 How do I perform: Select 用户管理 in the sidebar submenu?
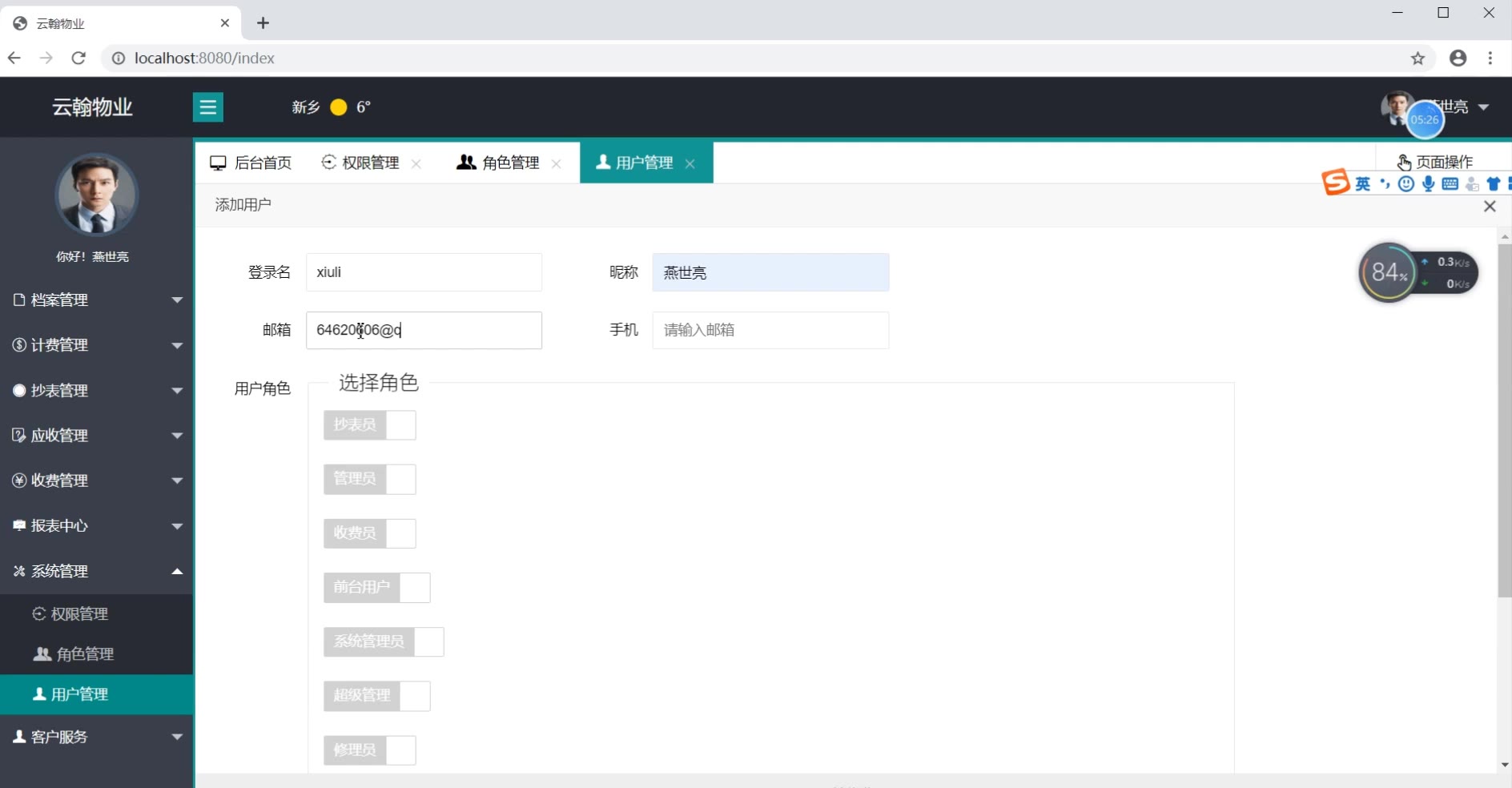click(97, 694)
